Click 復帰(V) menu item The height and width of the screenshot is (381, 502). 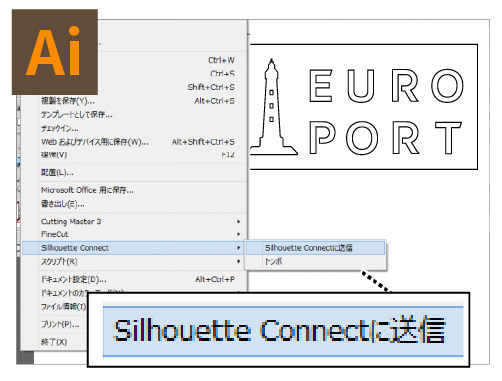[133, 155]
